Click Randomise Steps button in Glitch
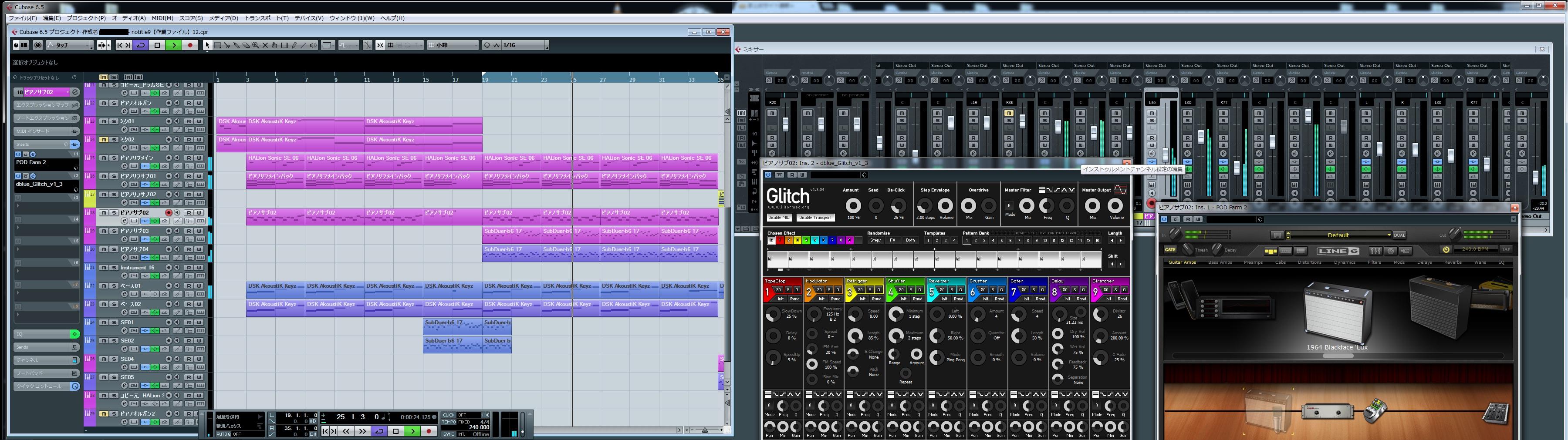This screenshot has width=1568, height=440. [875, 240]
